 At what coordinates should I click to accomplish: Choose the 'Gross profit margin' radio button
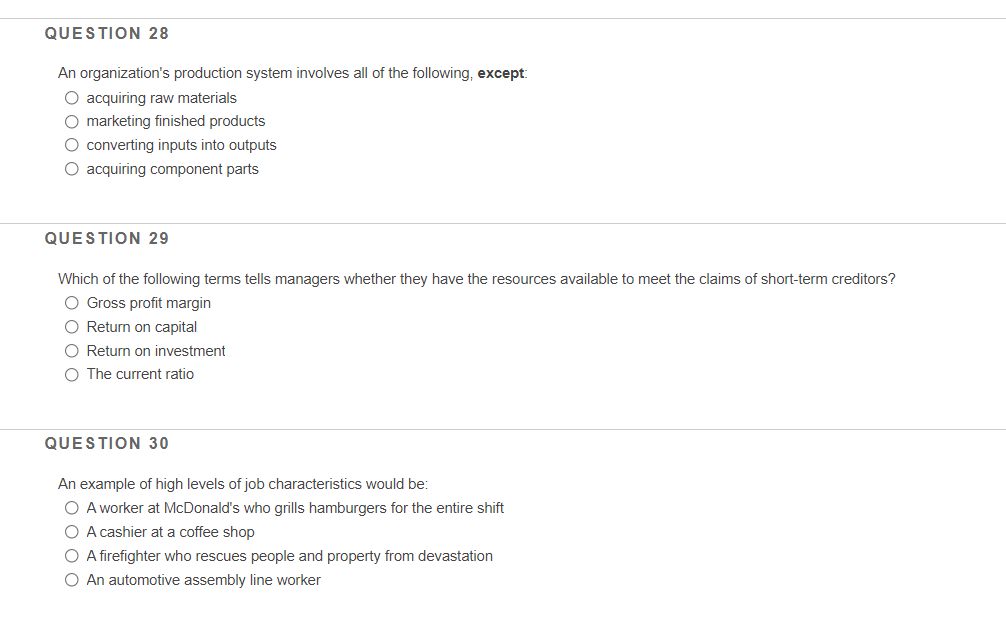[x=72, y=303]
